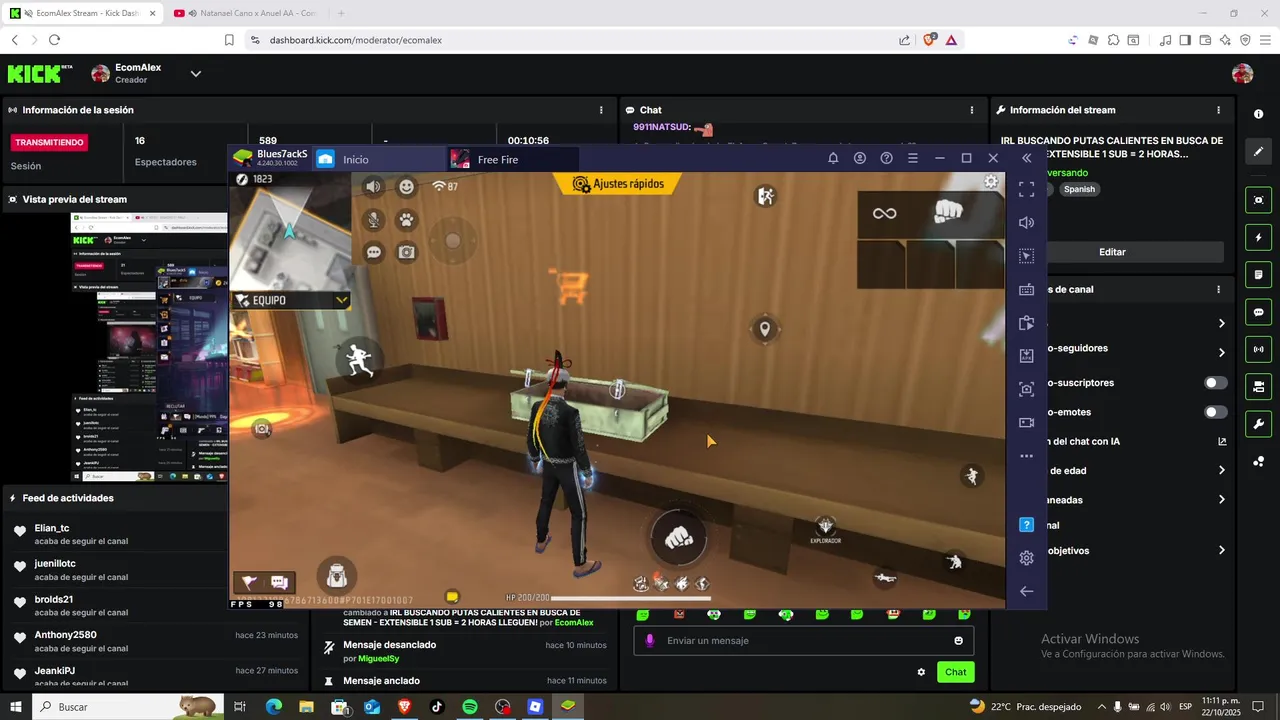This screenshot has width=1280, height=720.
Task: Expand the restricción de edad chevron
Action: tap(1221, 470)
